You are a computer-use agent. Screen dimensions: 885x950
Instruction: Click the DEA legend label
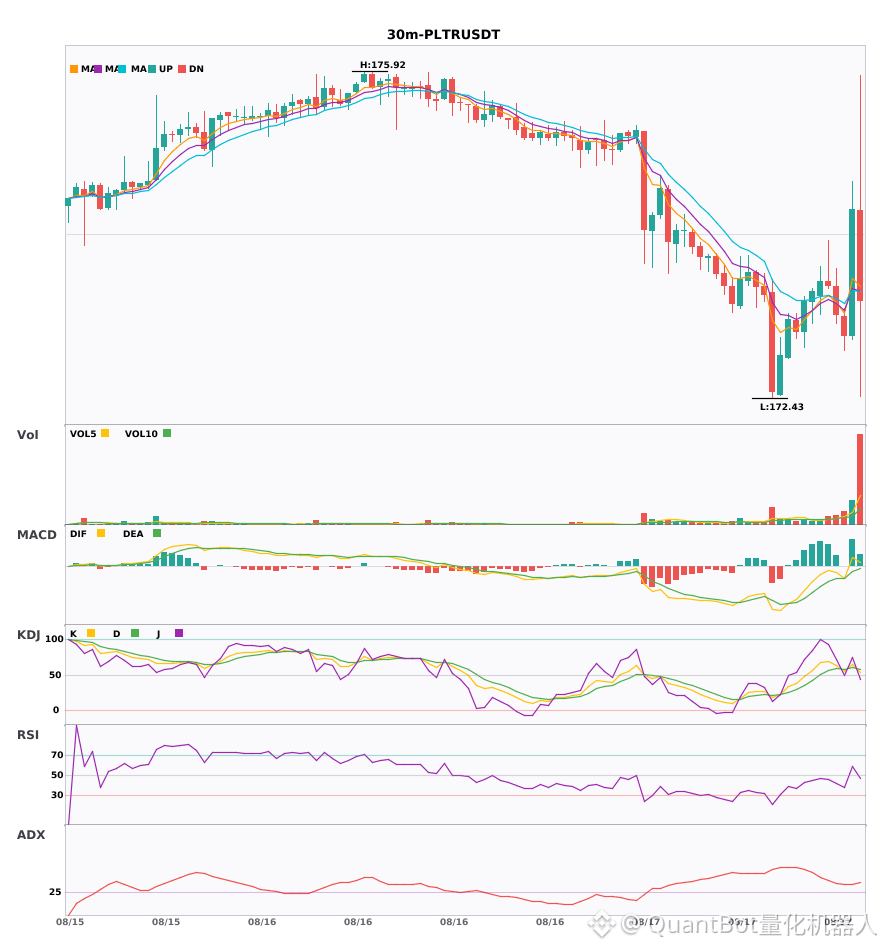point(133,534)
